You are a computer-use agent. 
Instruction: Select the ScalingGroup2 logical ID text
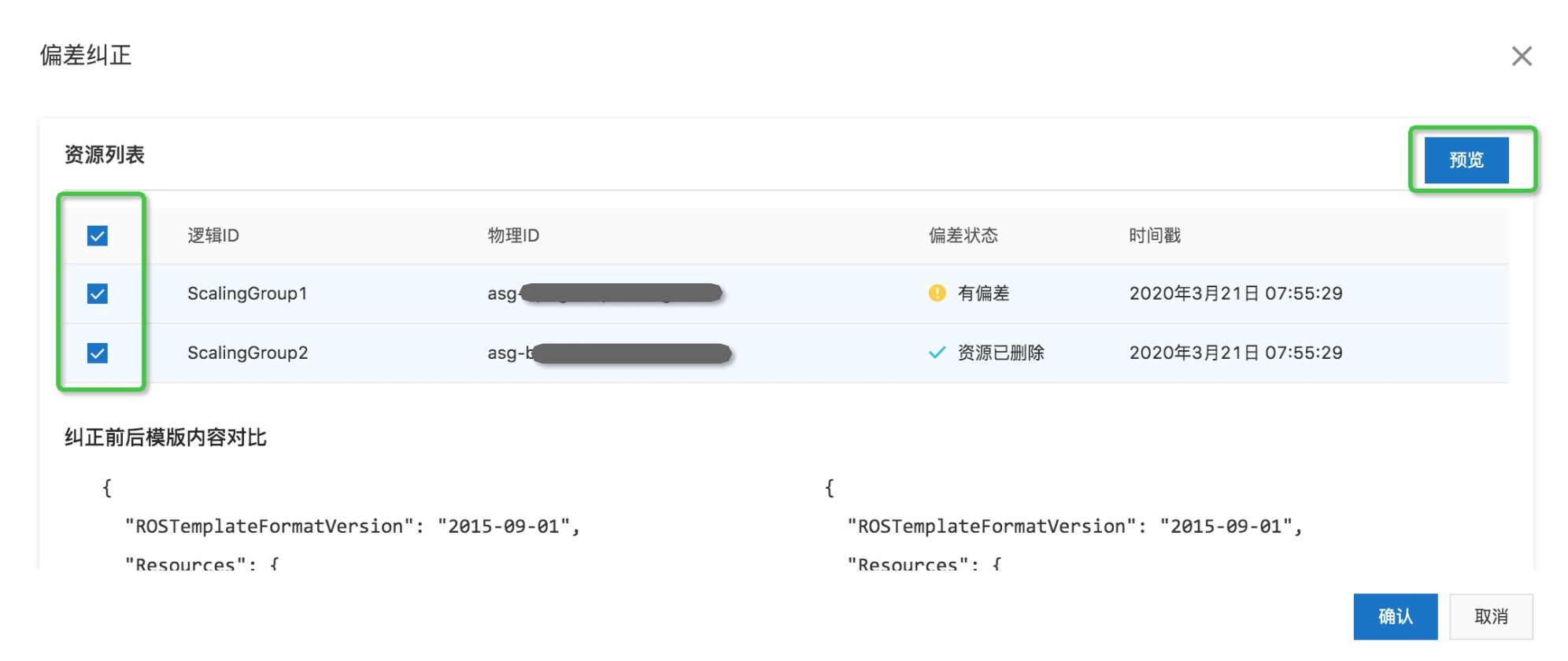(247, 353)
